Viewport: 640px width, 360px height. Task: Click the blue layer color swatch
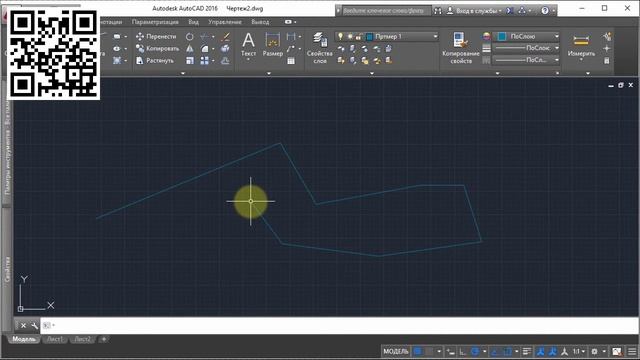pyautogui.click(x=369, y=37)
